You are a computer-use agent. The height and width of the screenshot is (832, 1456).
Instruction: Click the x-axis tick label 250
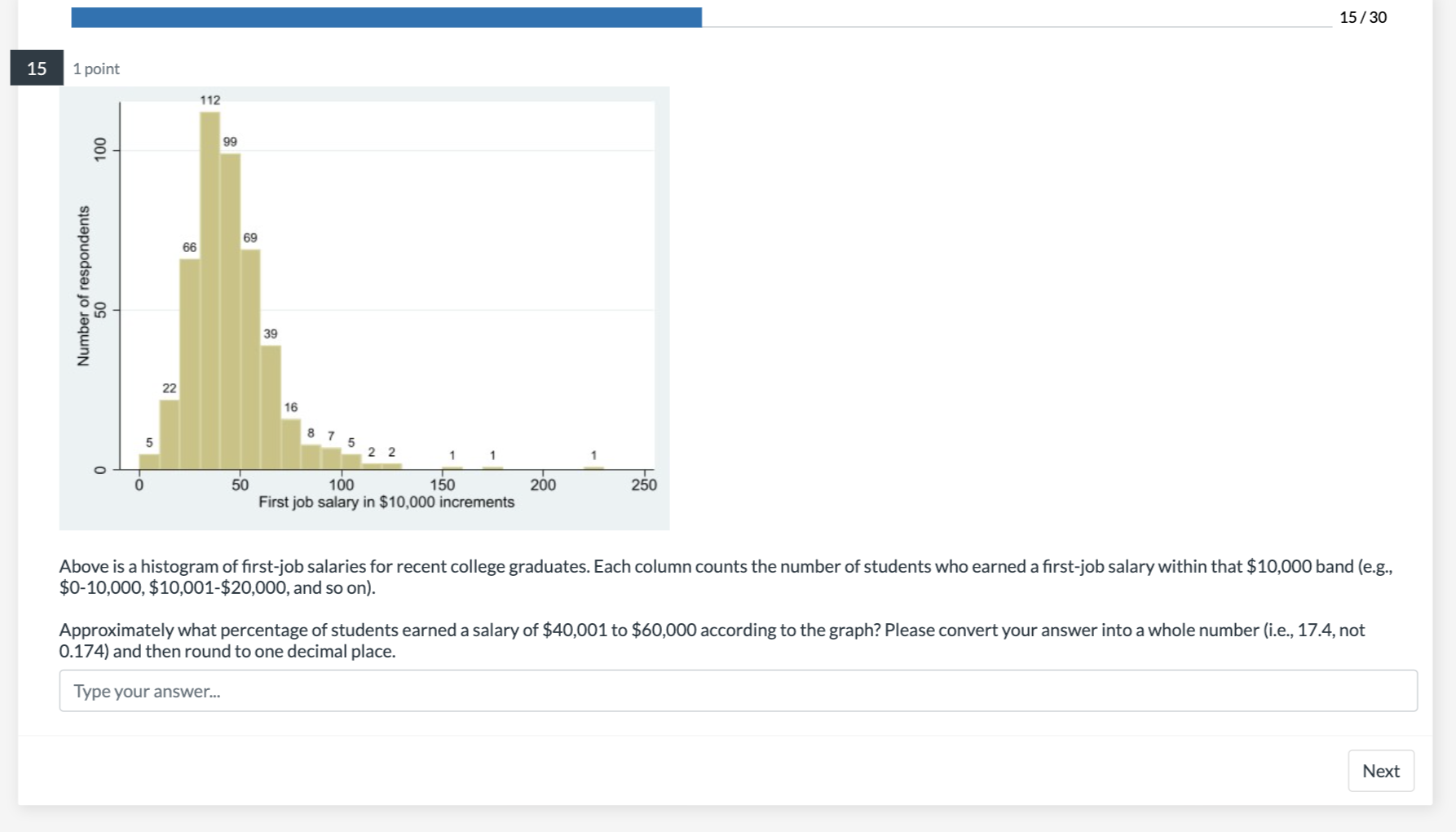(644, 485)
